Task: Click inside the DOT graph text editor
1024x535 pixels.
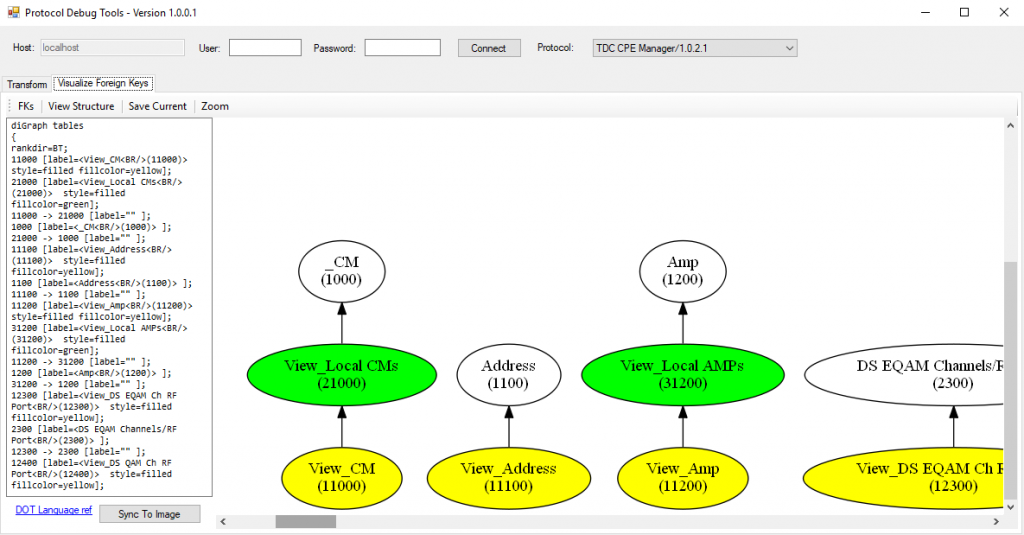Action: point(109,307)
